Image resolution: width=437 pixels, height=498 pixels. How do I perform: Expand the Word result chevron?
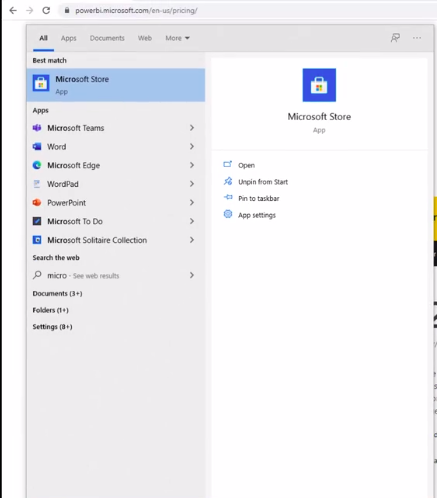(x=192, y=146)
